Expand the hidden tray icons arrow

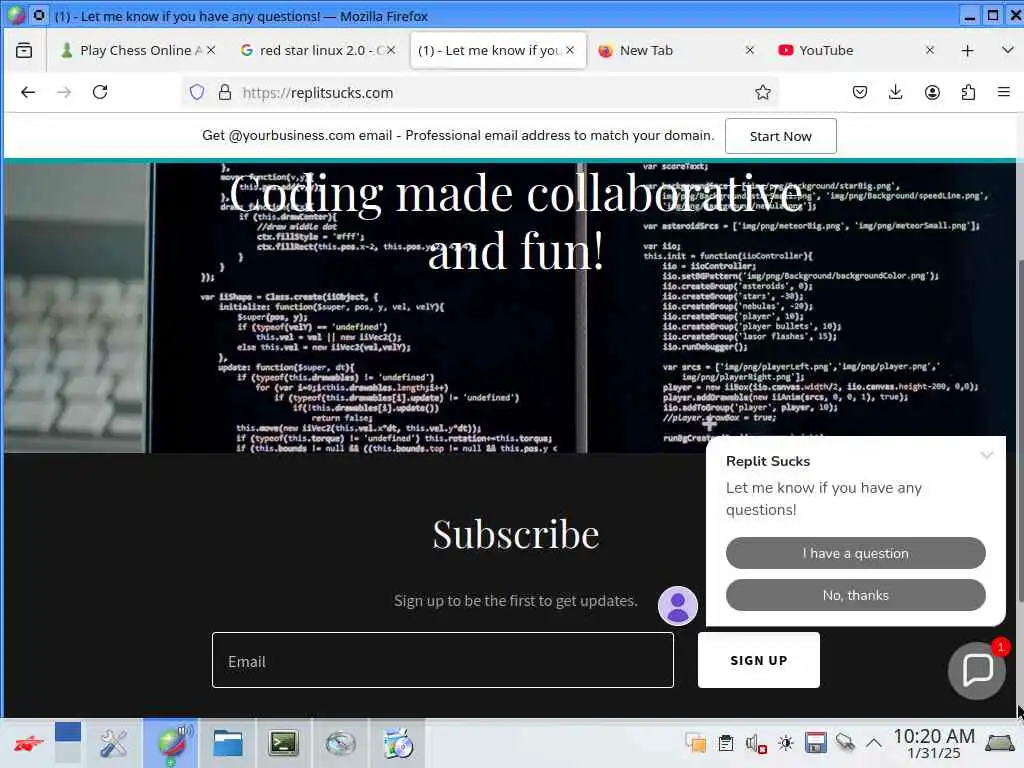(x=874, y=743)
